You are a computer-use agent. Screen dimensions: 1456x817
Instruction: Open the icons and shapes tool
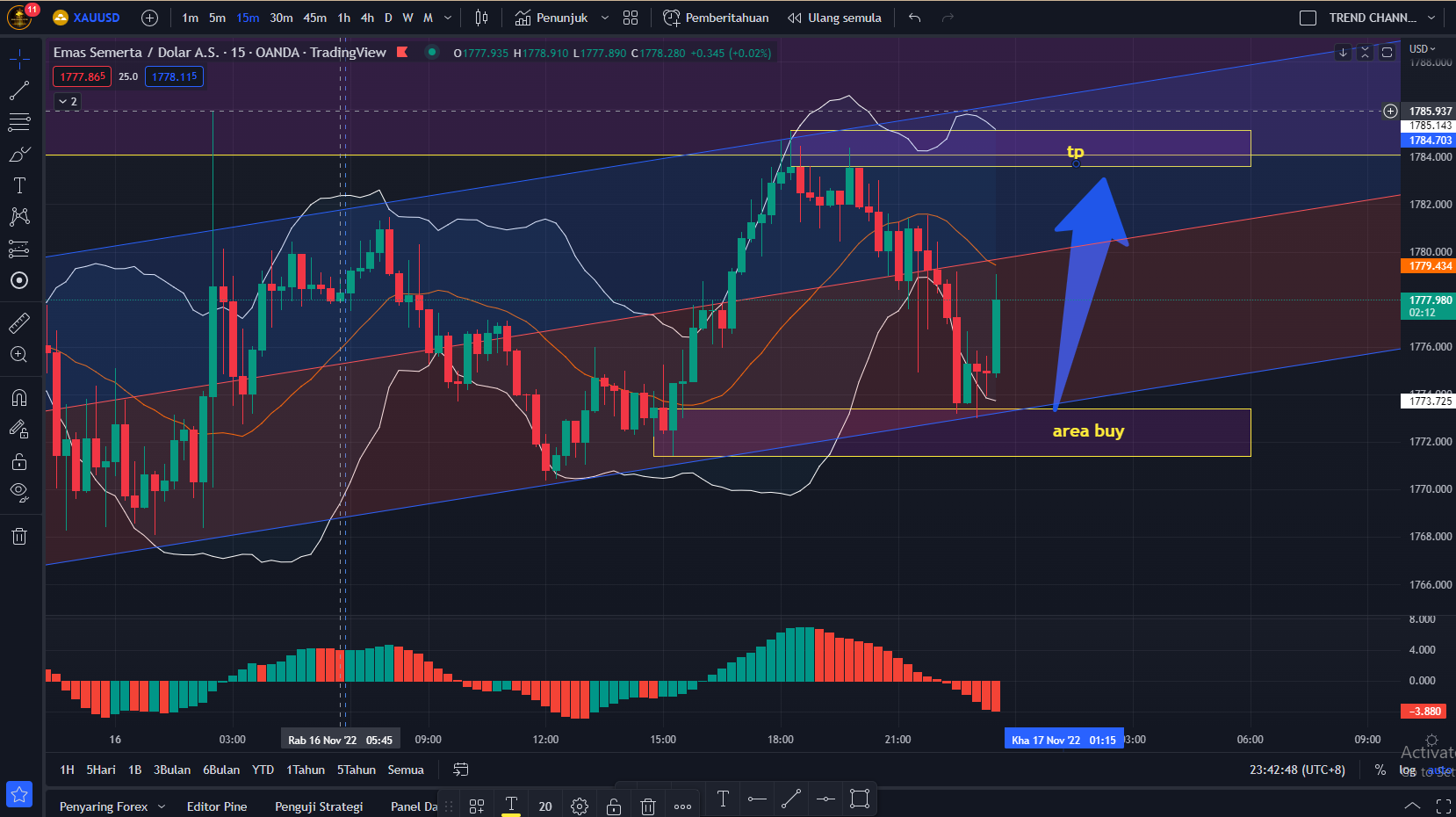(x=19, y=281)
